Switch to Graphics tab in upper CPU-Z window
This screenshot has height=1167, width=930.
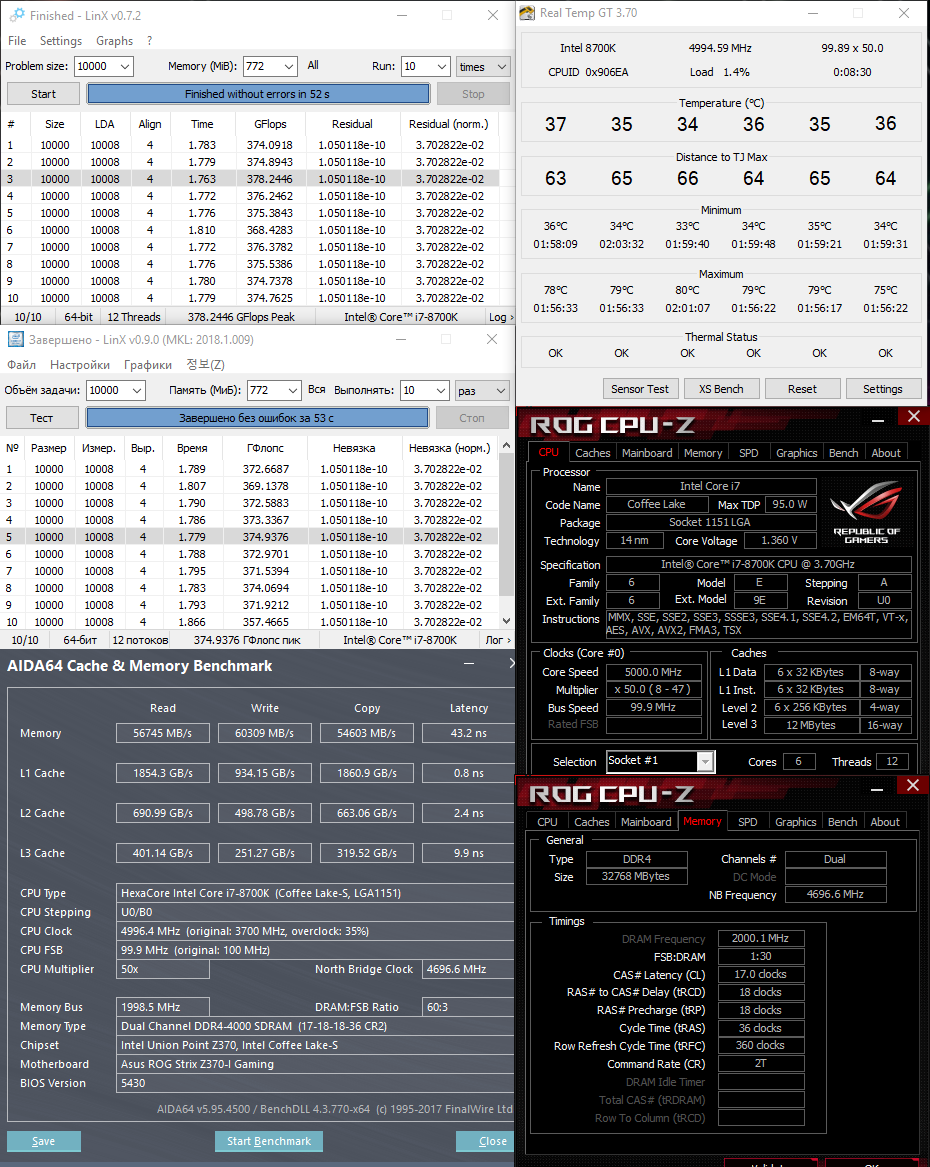coord(796,453)
